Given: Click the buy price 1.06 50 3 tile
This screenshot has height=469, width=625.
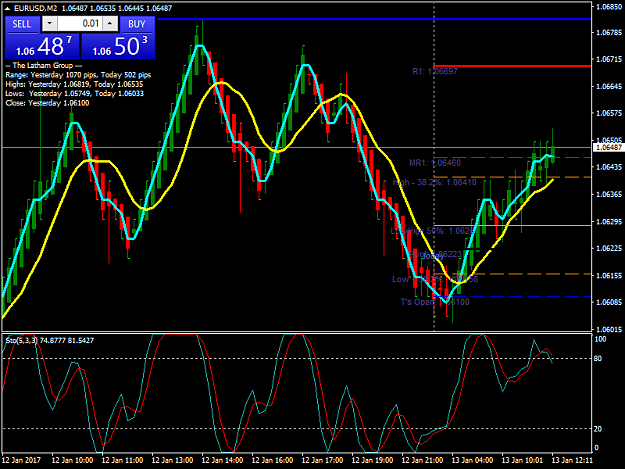Looking at the screenshot, I should [x=118, y=46].
